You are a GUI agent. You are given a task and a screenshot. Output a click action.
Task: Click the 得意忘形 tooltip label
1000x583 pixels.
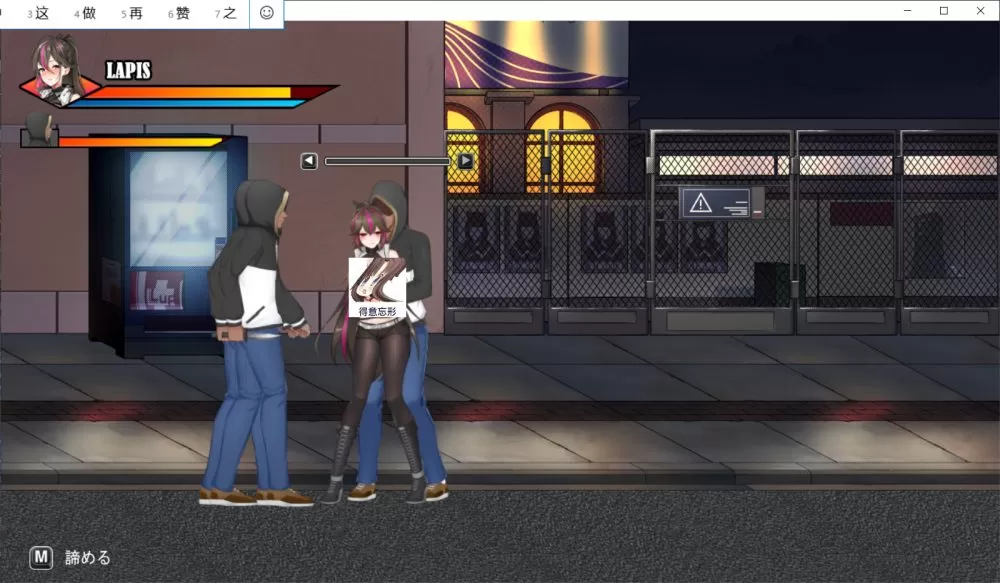tap(377, 311)
